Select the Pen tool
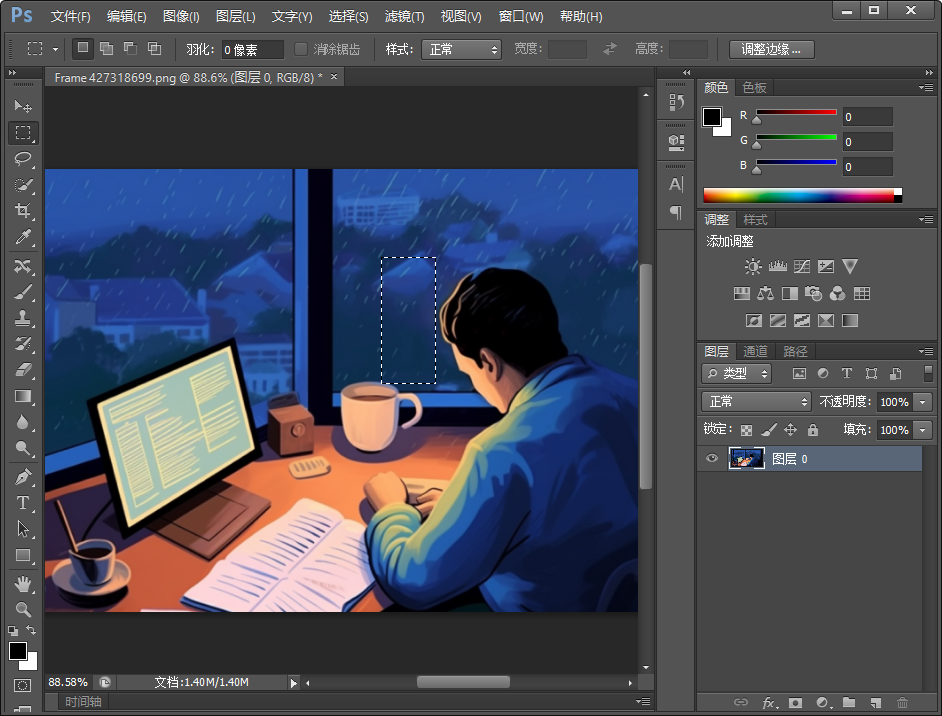942x716 pixels. pyautogui.click(x=23, y=477)
